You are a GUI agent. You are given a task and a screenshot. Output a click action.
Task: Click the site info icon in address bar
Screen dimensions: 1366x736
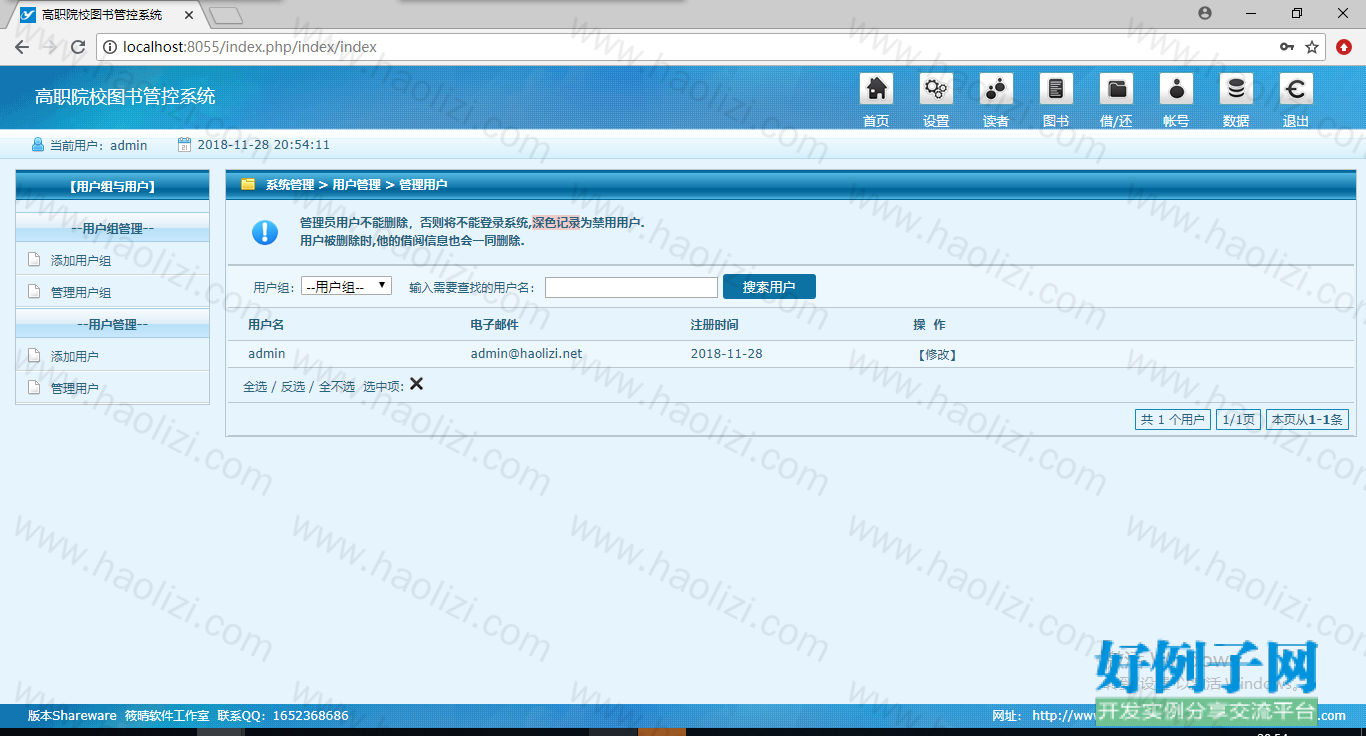click(x=111, y=47)
